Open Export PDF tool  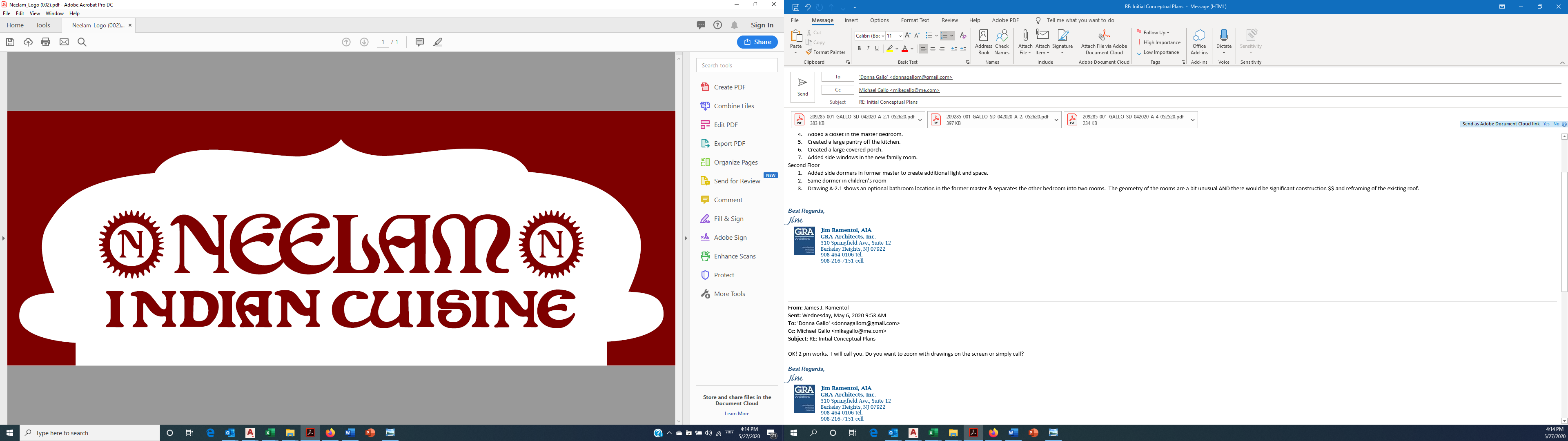coord(723,144)
